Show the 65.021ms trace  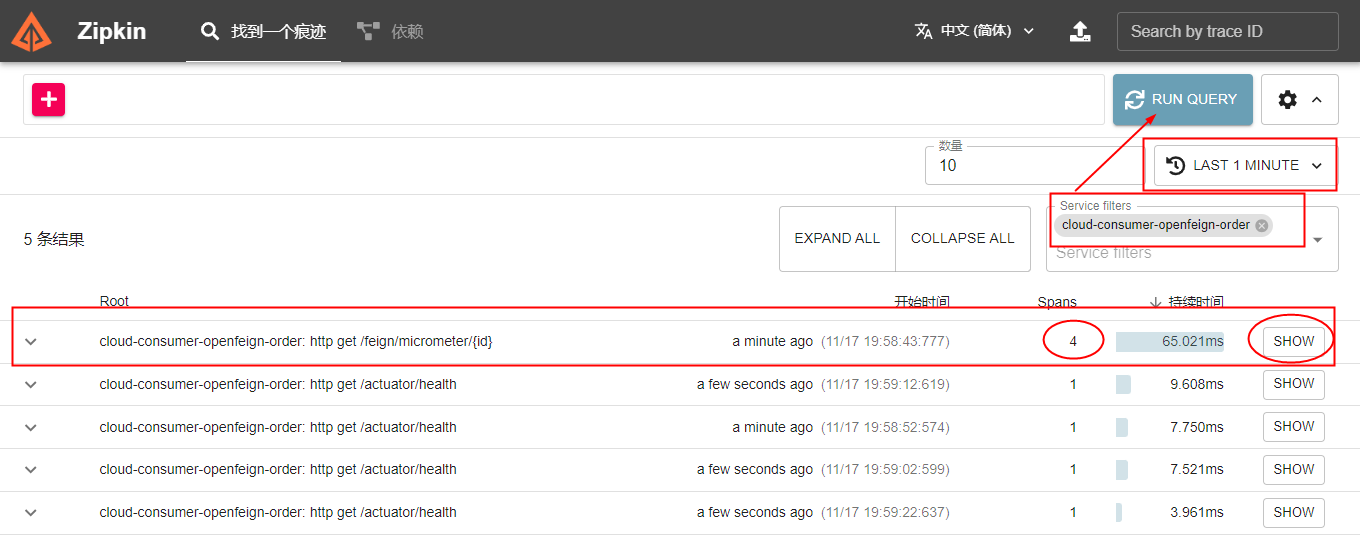[x=1294, y=341]
